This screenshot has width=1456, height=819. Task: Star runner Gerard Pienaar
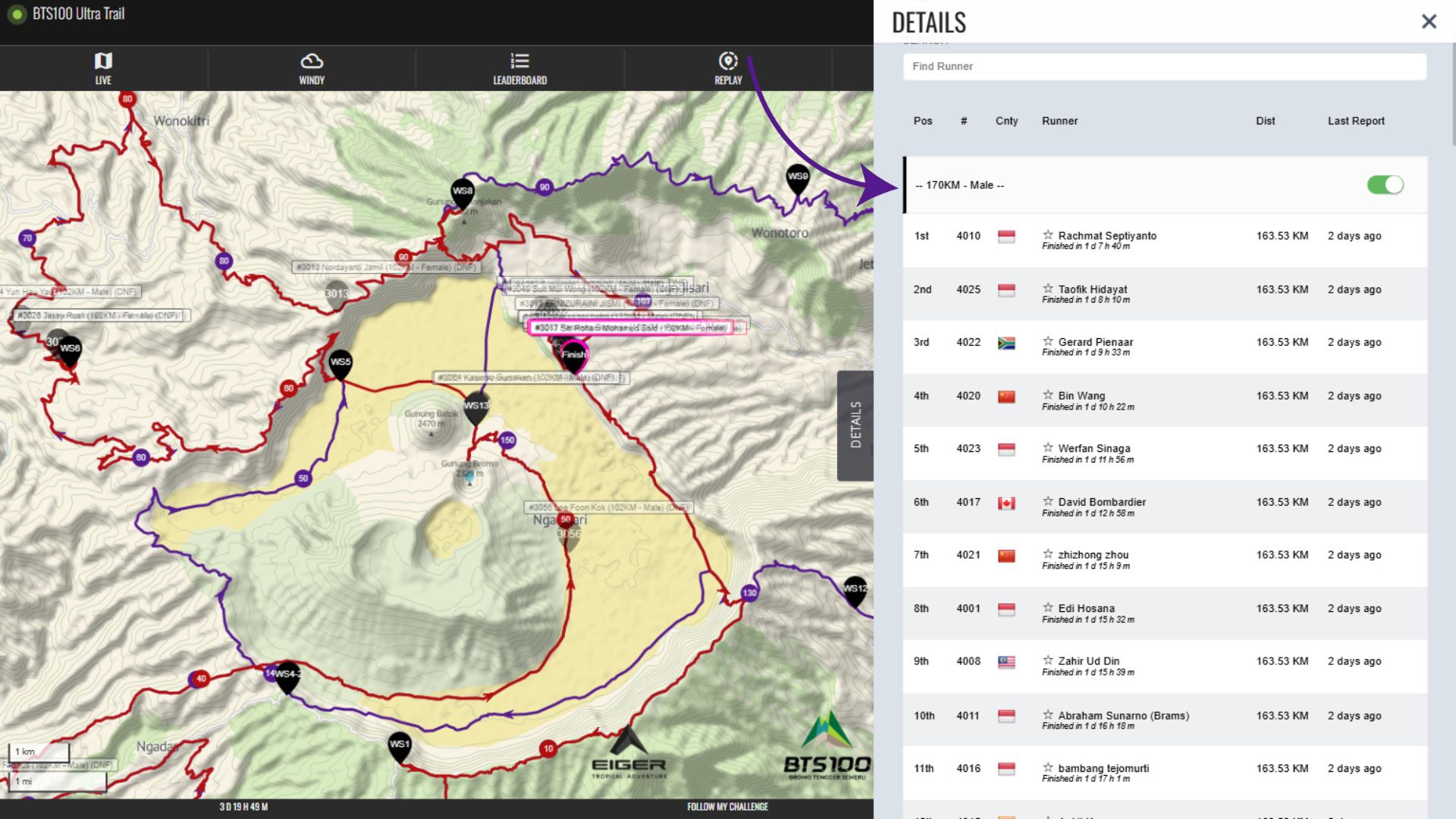(x=1048, y=341)
